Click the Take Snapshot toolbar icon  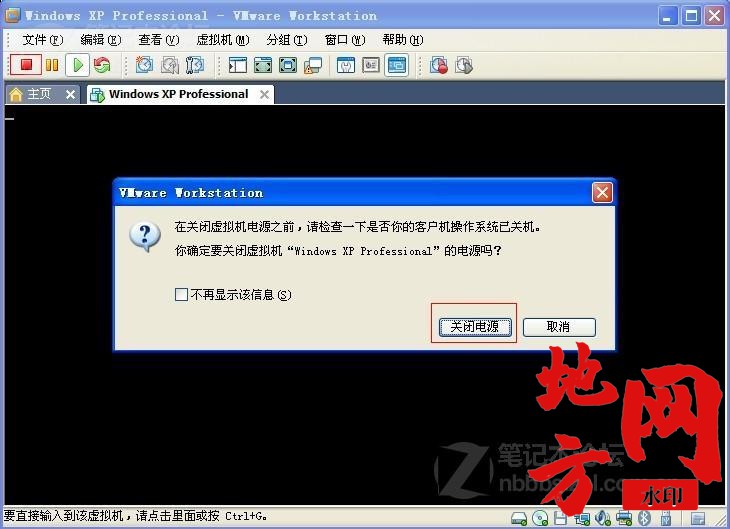pyautogui.click(x=144, y=65)
